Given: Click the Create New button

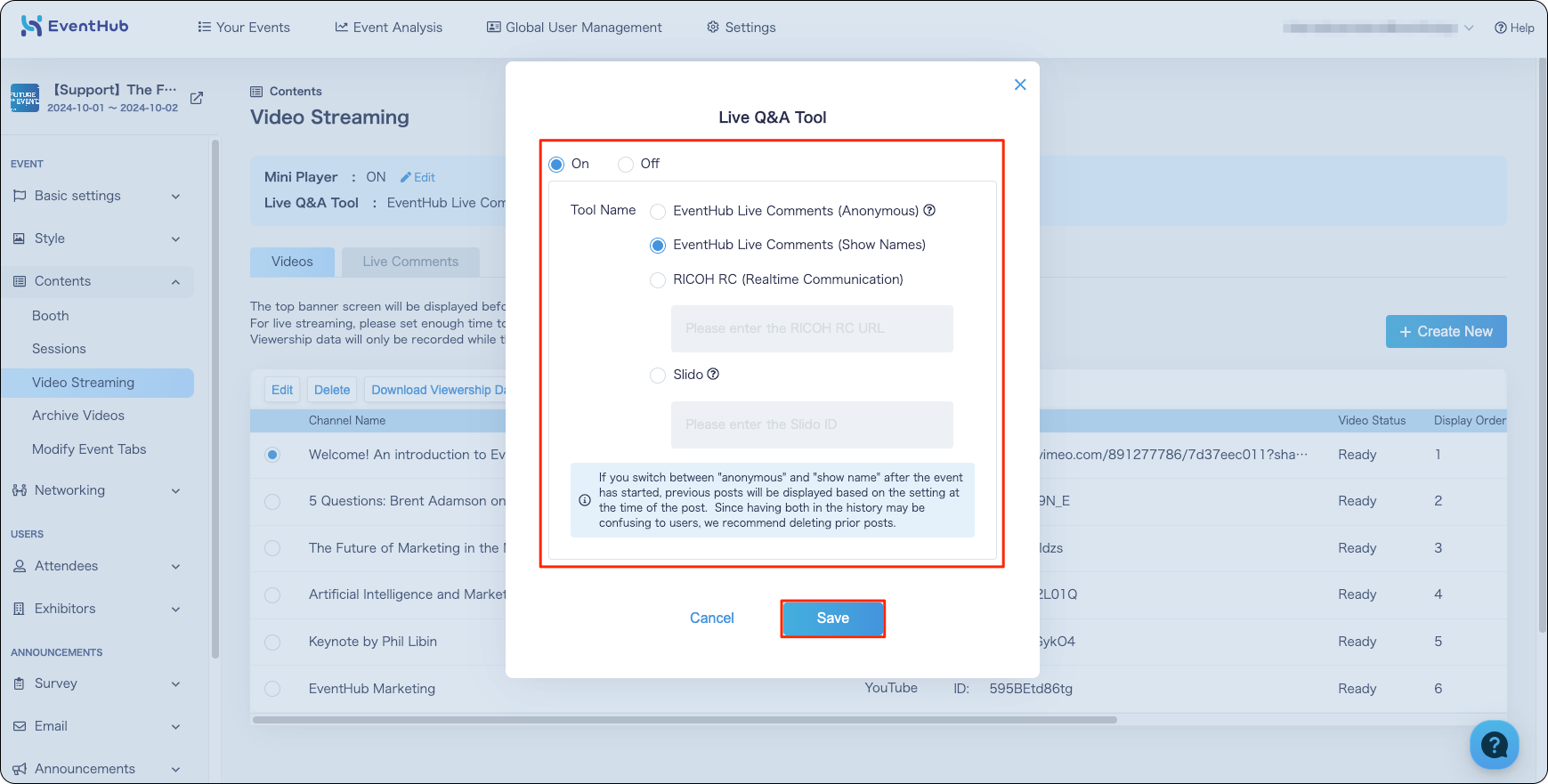Looking at the screenshot, I should coord(1447,331).
